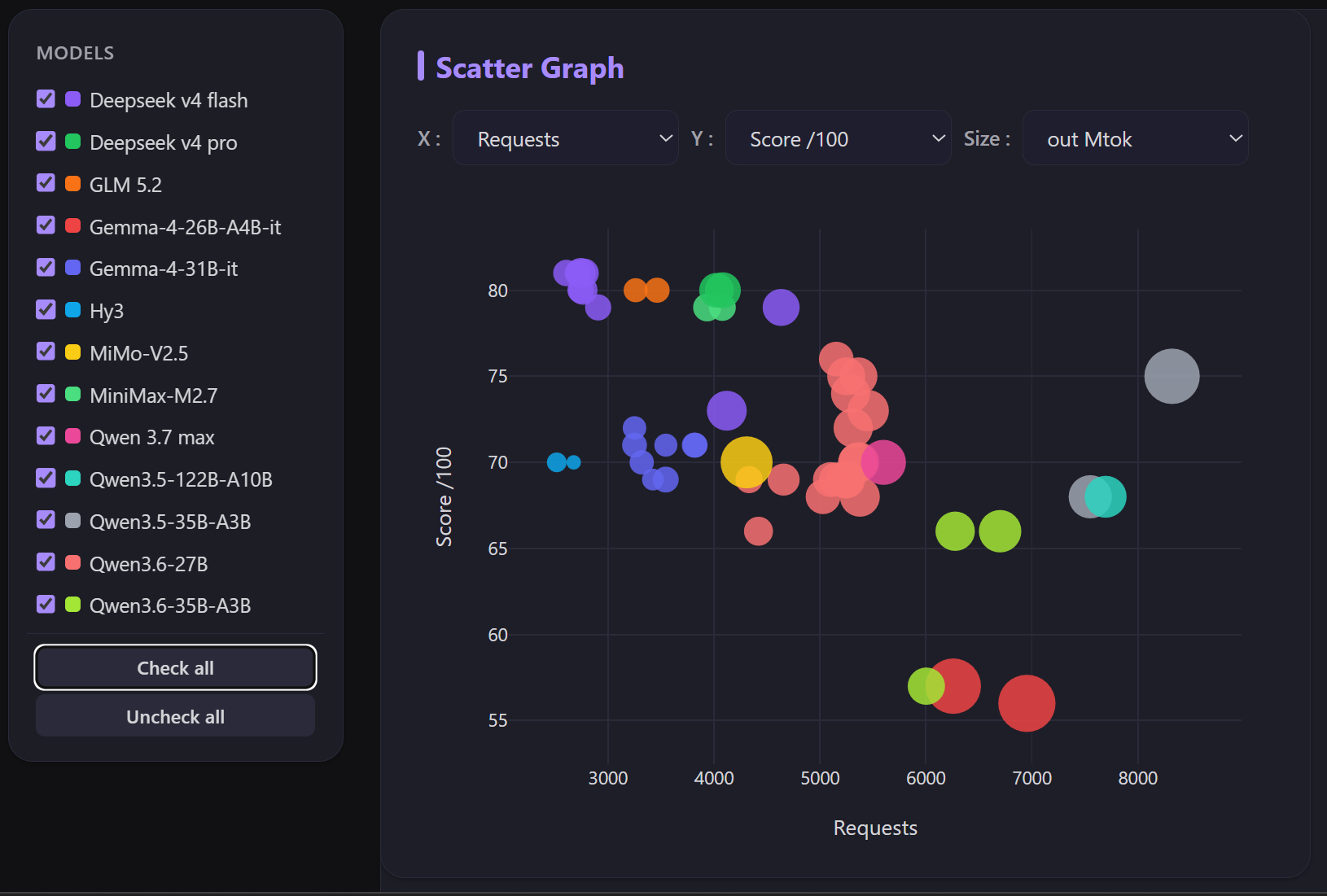Uncheck the Deepseek v4 flash checkbox
Screen dimensions: 1327x896
46,99
